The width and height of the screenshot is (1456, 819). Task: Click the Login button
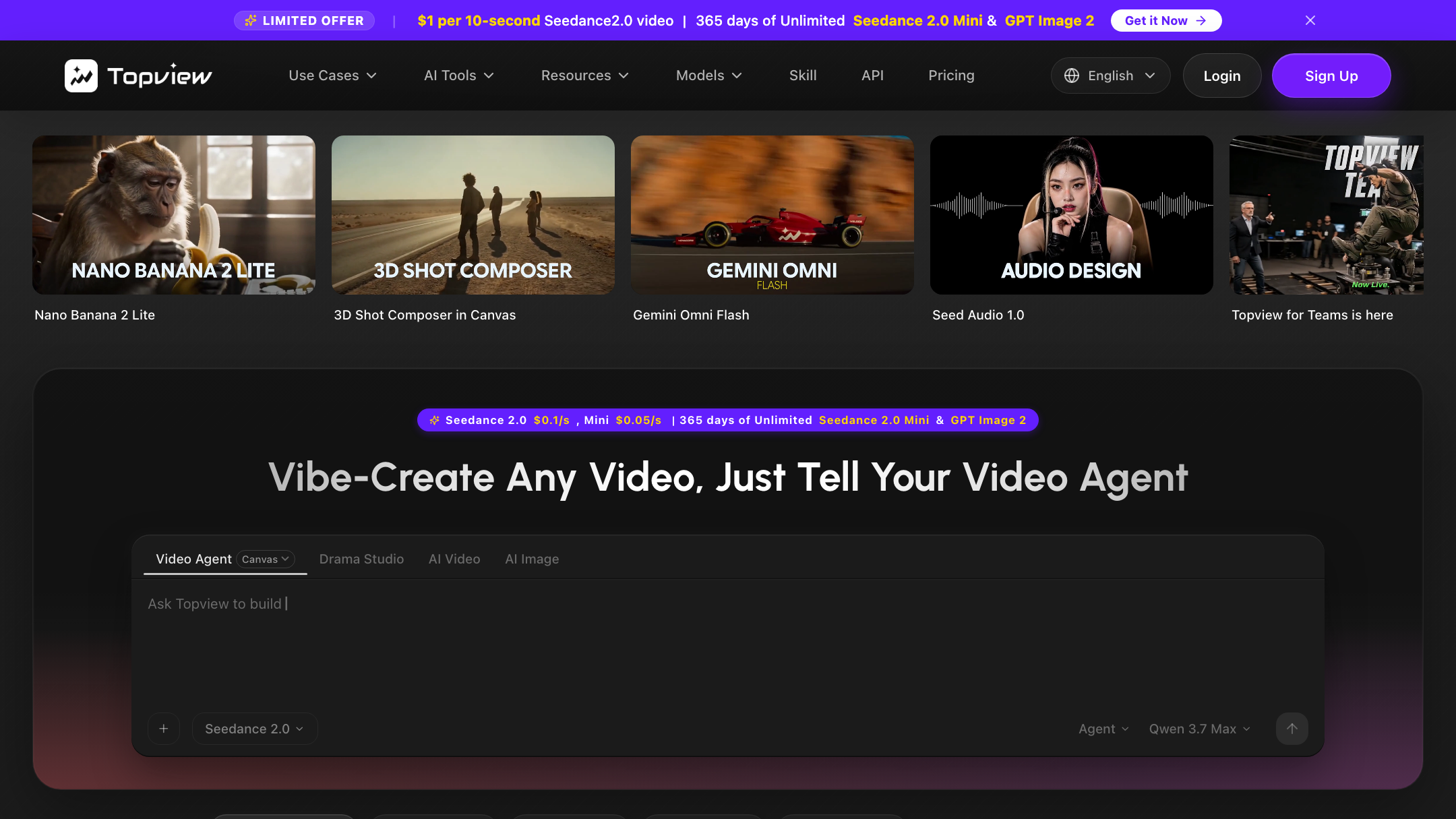[x=1222, y=75]
